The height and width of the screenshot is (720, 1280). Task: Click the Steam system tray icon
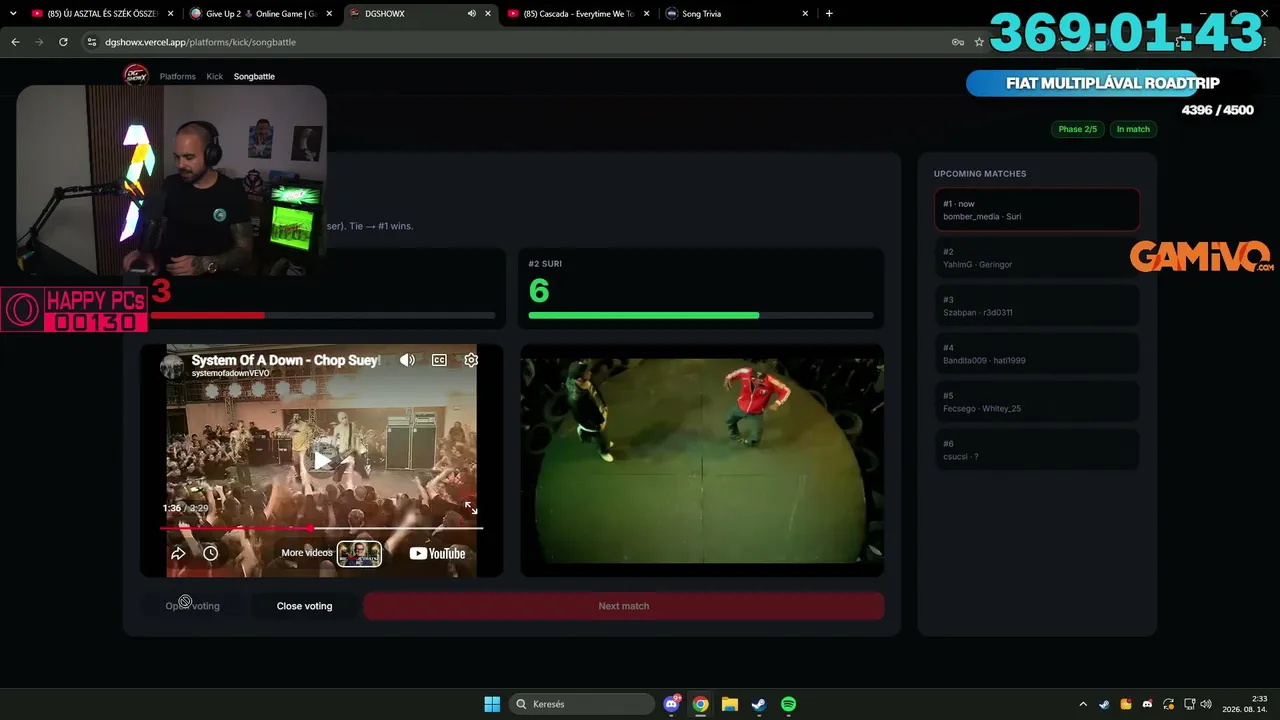[x=1104, y=704]
